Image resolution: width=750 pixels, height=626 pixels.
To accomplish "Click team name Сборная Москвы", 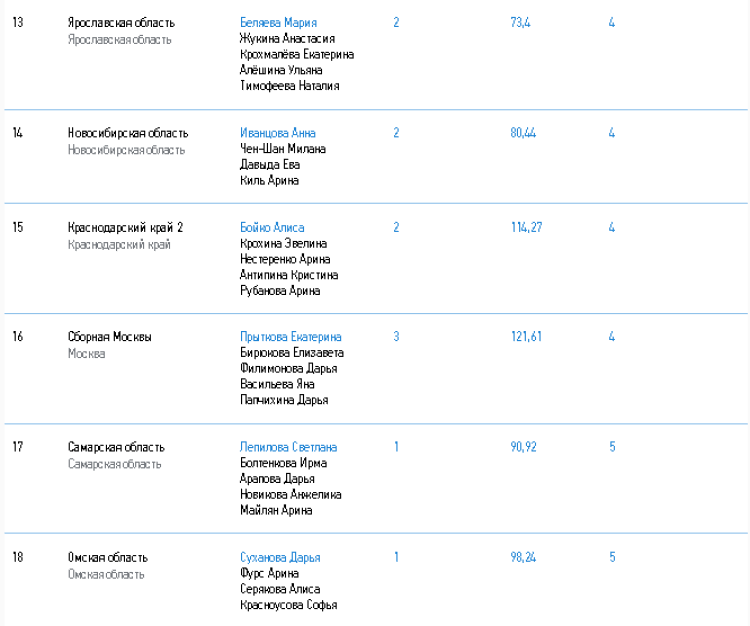I will tap(110, 337).
